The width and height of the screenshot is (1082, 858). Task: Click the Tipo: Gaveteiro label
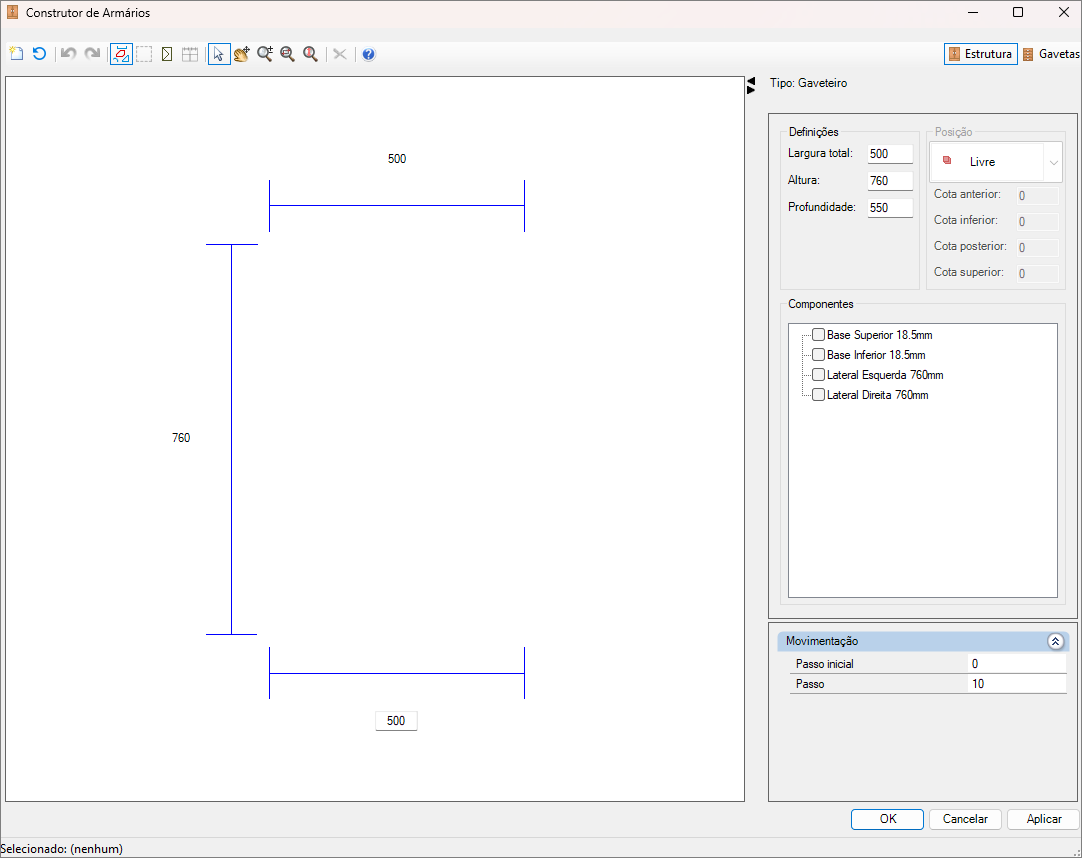(x=808, y=83)
